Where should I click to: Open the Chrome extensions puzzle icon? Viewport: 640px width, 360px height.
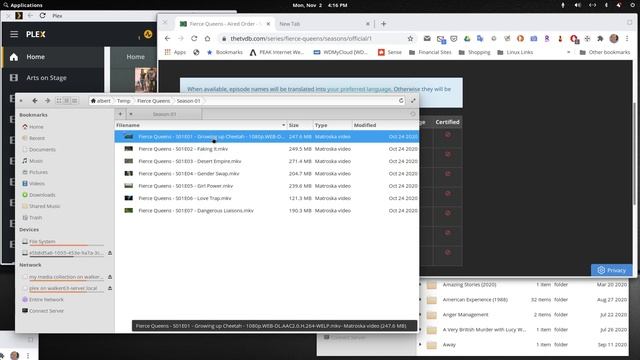coord(600,38)
